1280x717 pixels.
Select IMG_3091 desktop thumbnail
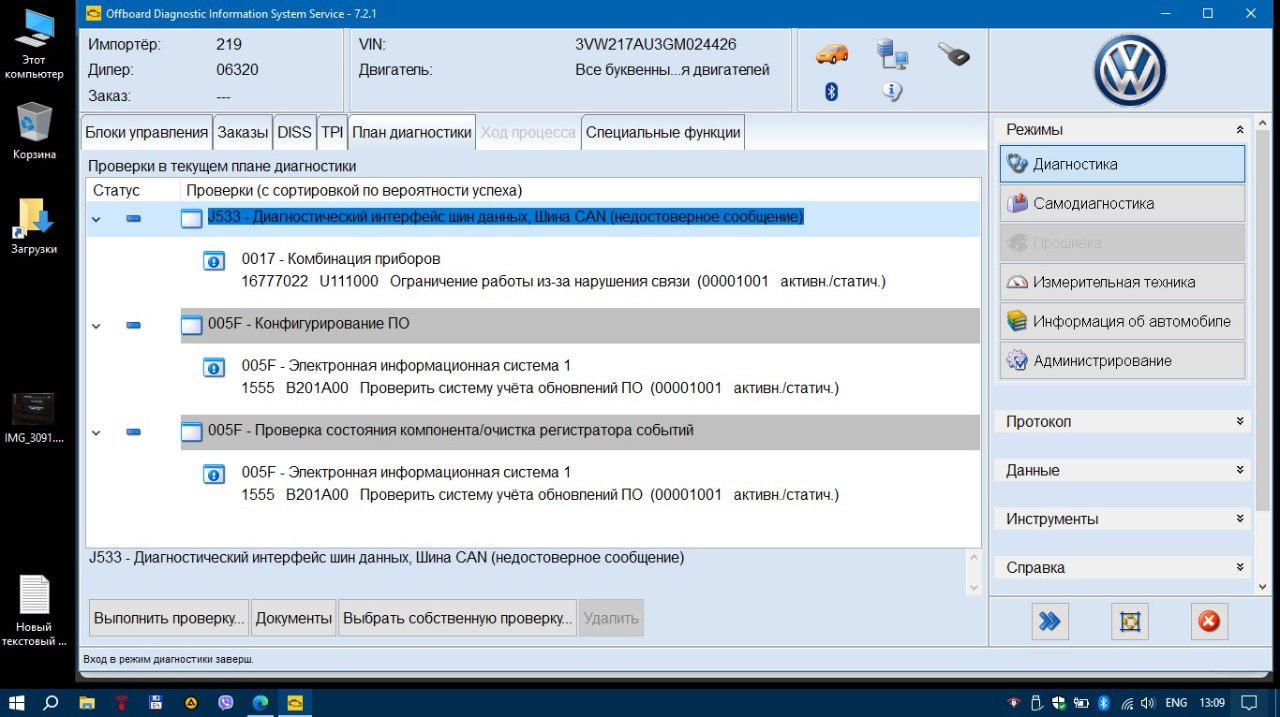click(34, 417)
